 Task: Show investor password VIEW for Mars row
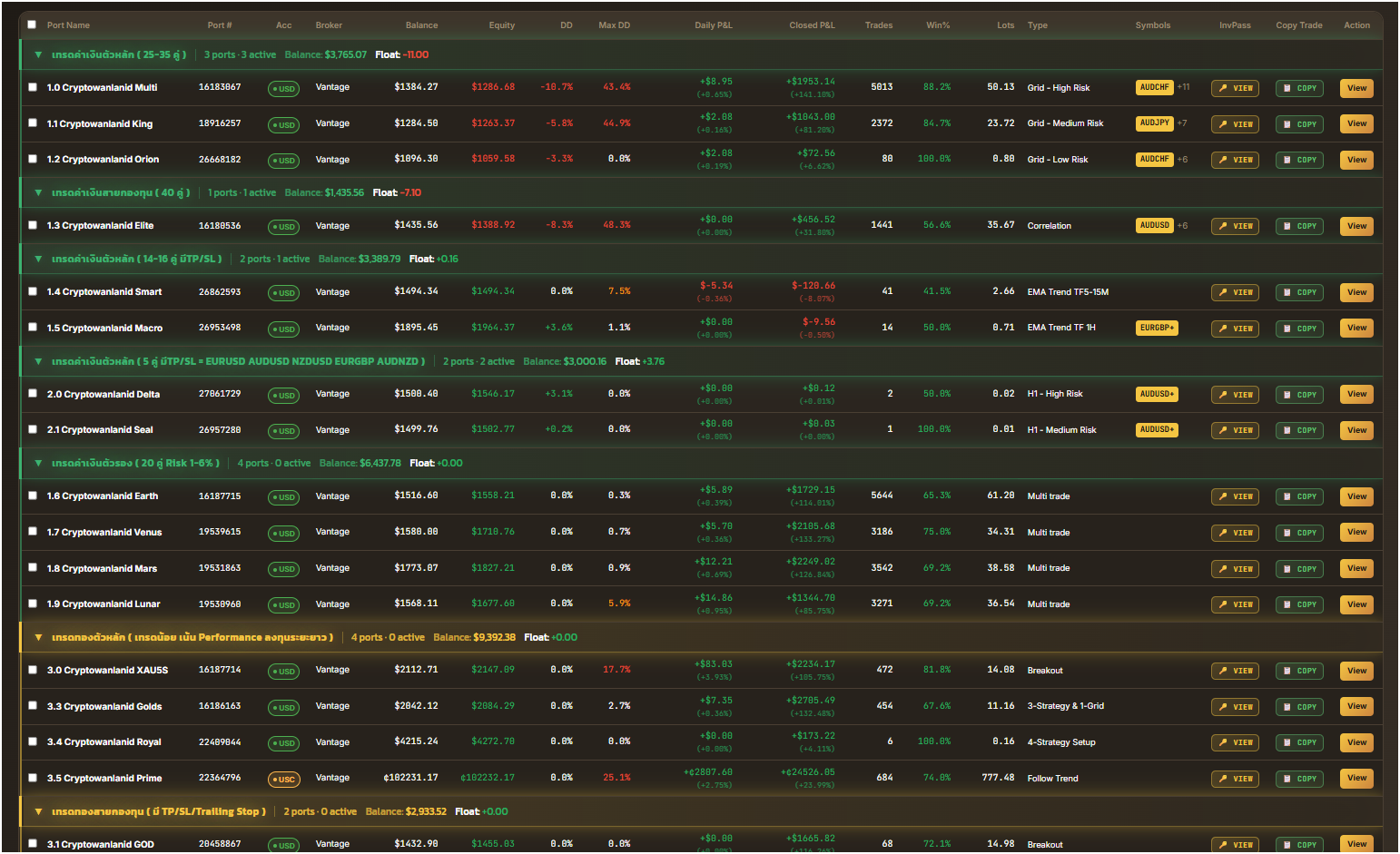(1235, 569)
